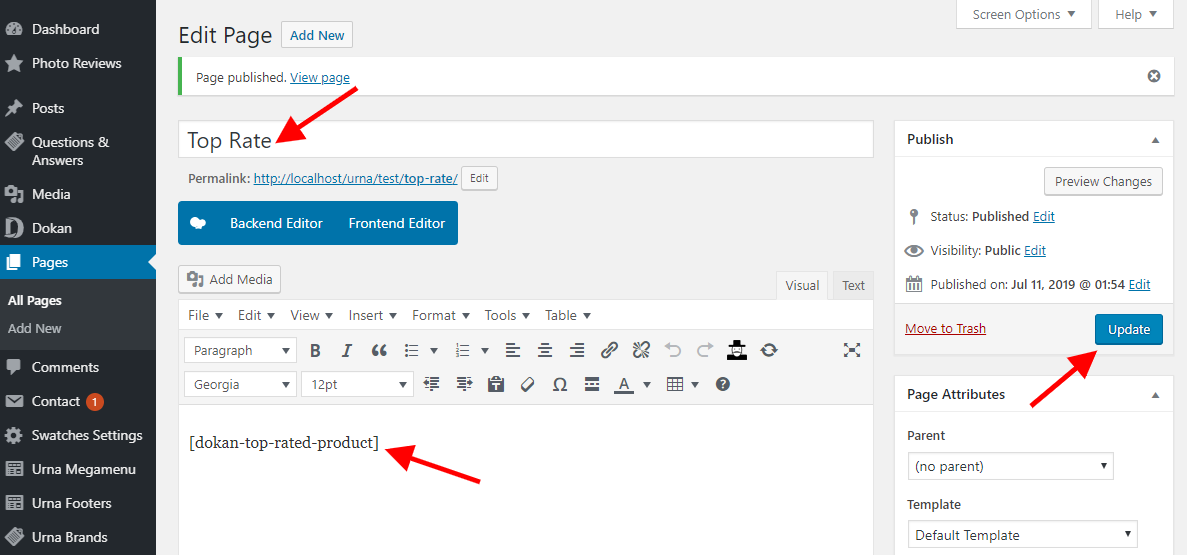
Task: Click the circular refresh arrows icon
Action: pos(769,351)
